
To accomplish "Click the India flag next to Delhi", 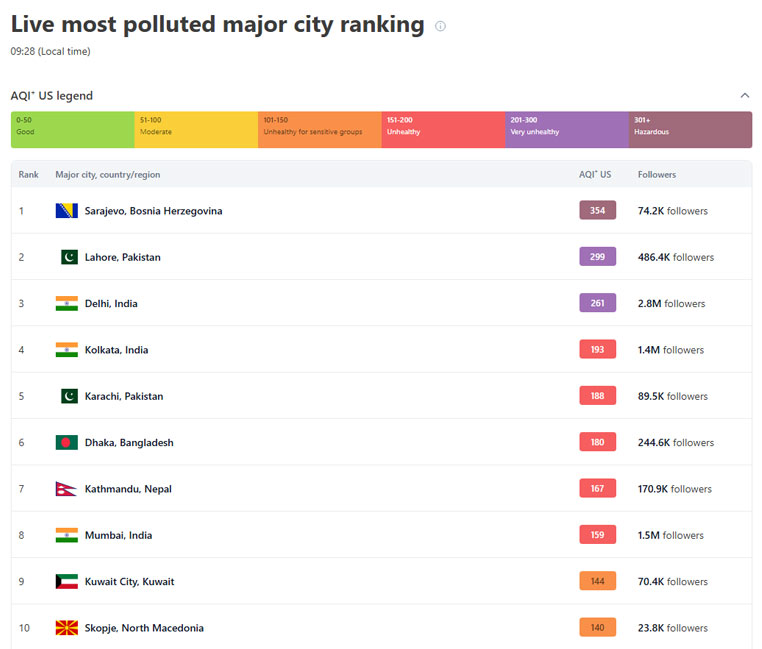I will tap(67, 304).
